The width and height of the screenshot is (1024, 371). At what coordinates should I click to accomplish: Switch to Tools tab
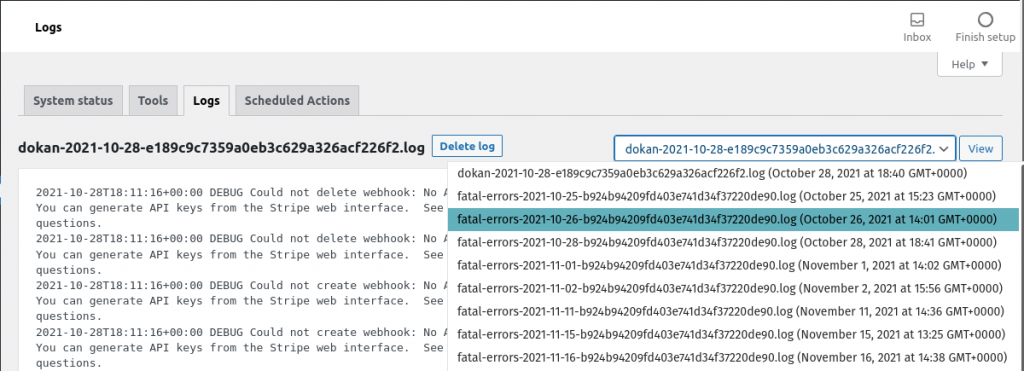153,101
